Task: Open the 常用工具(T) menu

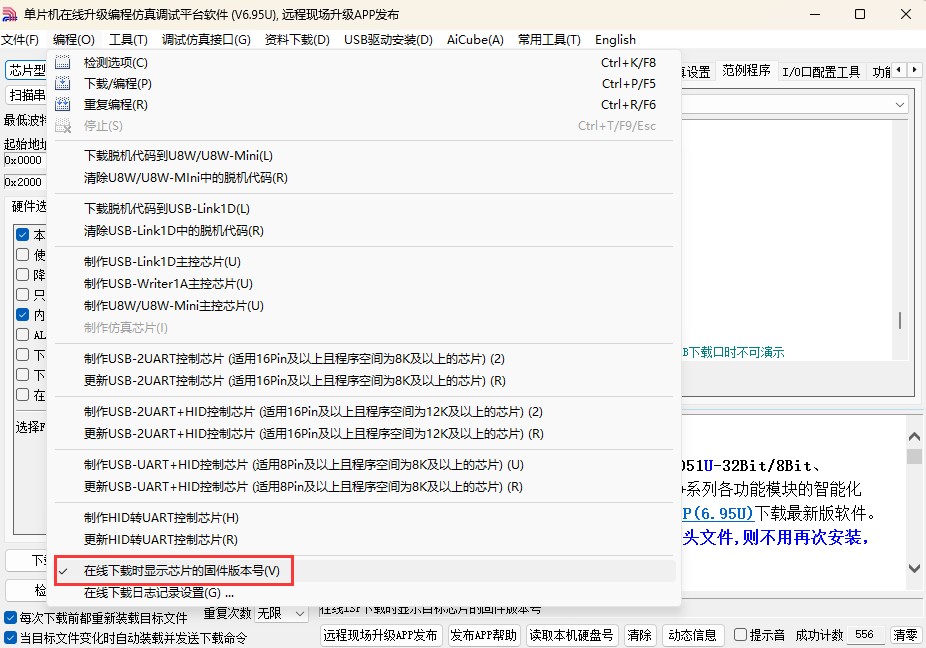Action: [549, 40]
